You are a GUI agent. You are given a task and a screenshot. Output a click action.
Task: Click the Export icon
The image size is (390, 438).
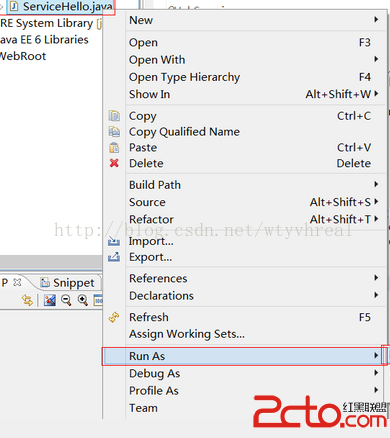[114, 257]
